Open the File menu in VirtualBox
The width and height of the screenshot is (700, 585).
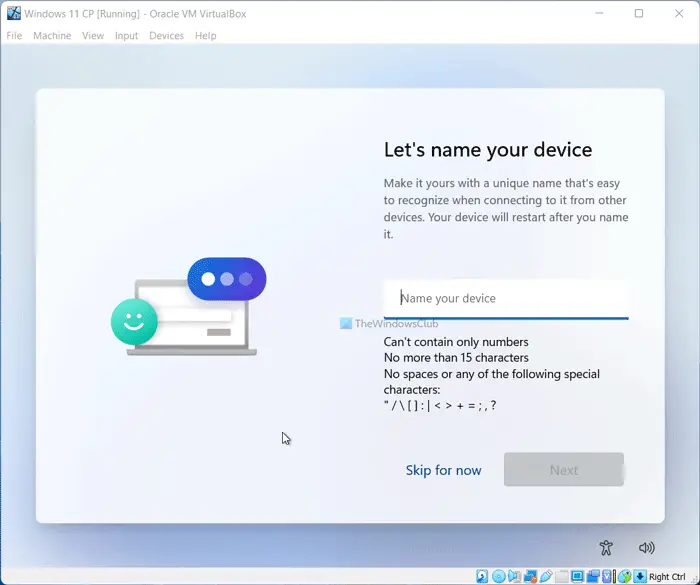14,36
